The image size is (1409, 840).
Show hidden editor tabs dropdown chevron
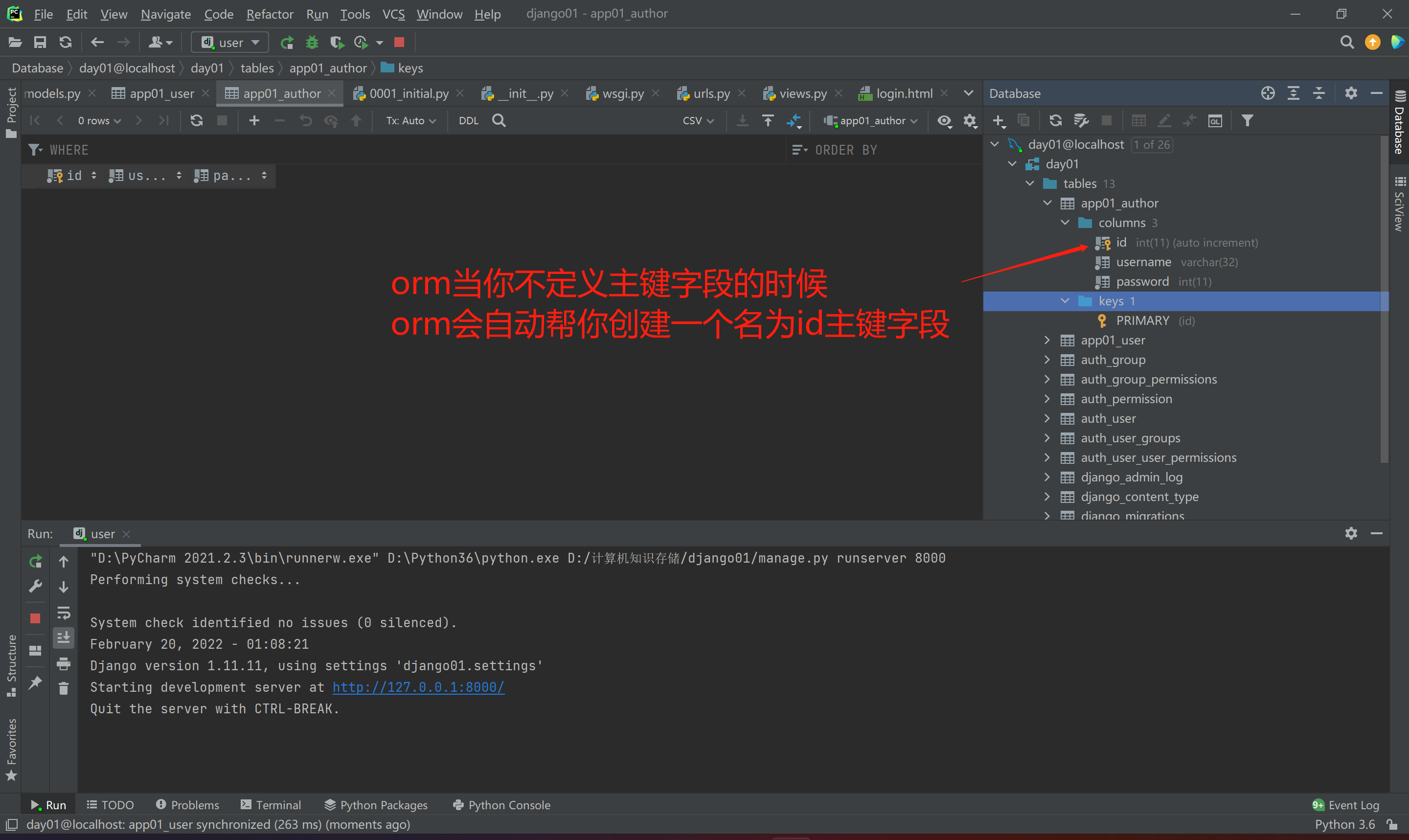(969, 93)
